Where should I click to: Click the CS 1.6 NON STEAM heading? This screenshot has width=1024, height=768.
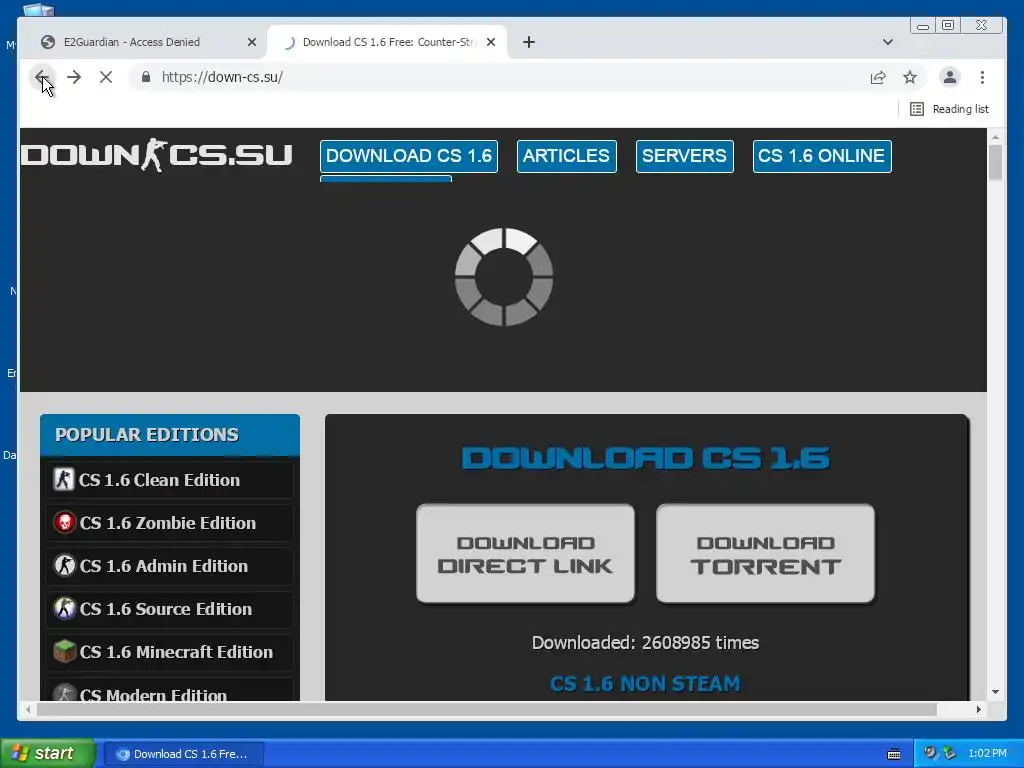pos(645,684)
